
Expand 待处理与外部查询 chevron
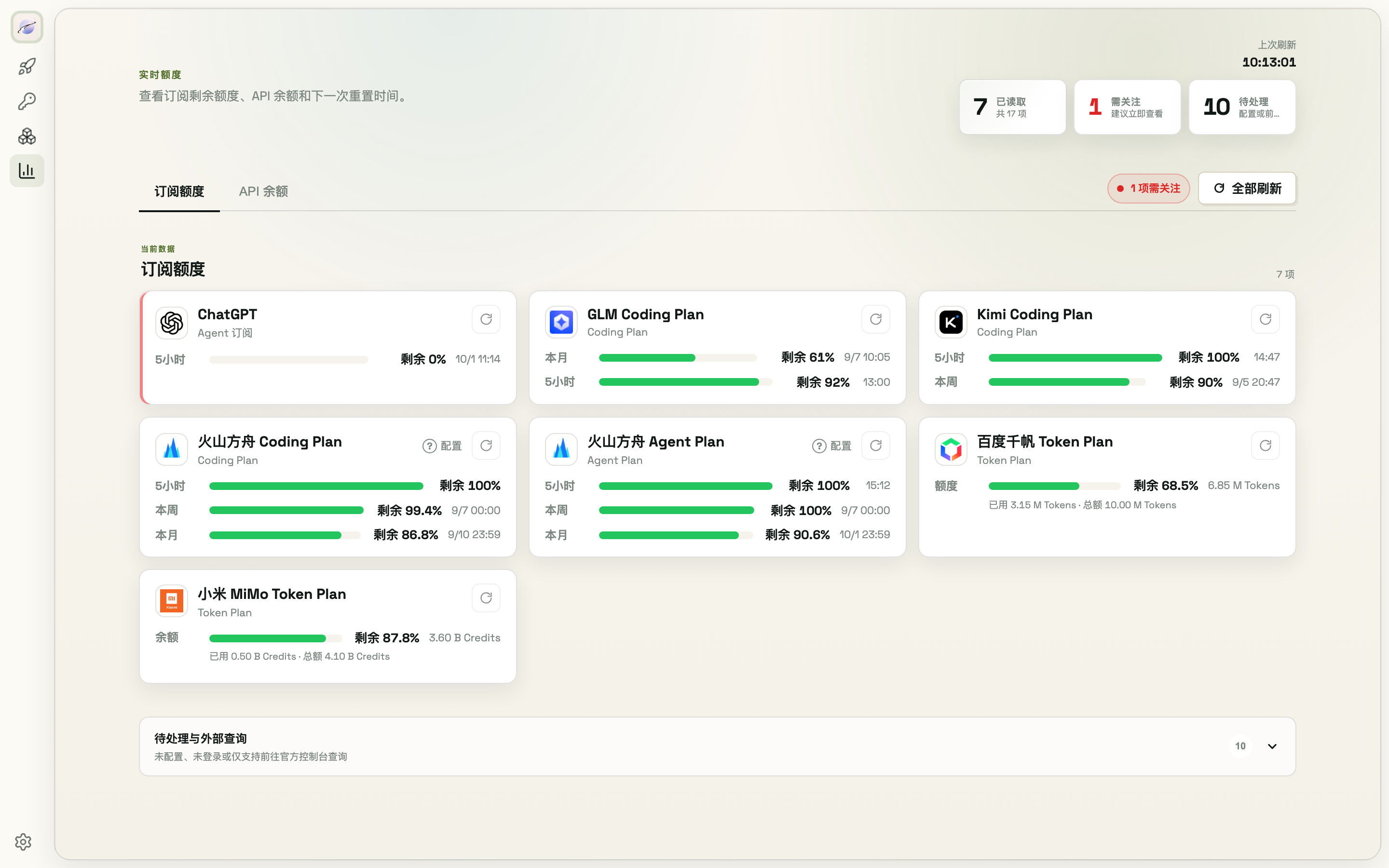point(1272,746)
